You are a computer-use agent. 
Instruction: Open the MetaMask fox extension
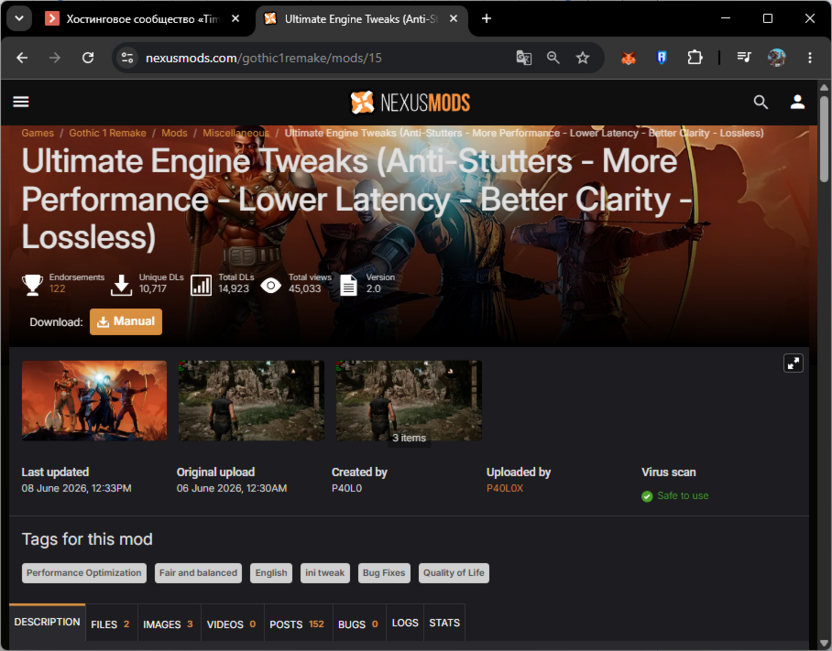tap(628, 58)
